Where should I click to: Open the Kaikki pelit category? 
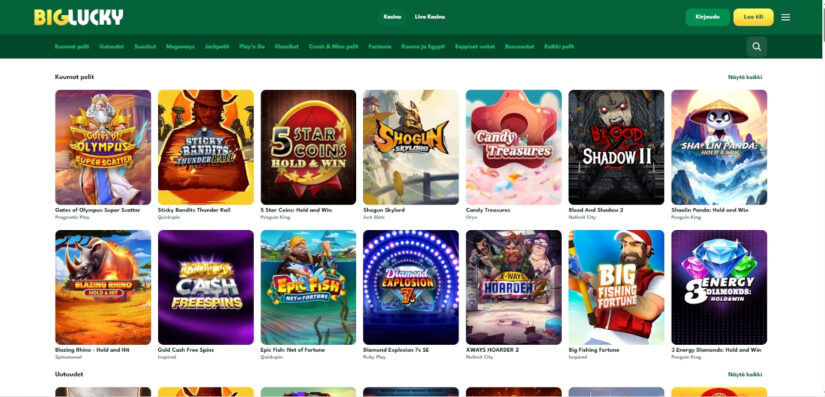point(559,46)
